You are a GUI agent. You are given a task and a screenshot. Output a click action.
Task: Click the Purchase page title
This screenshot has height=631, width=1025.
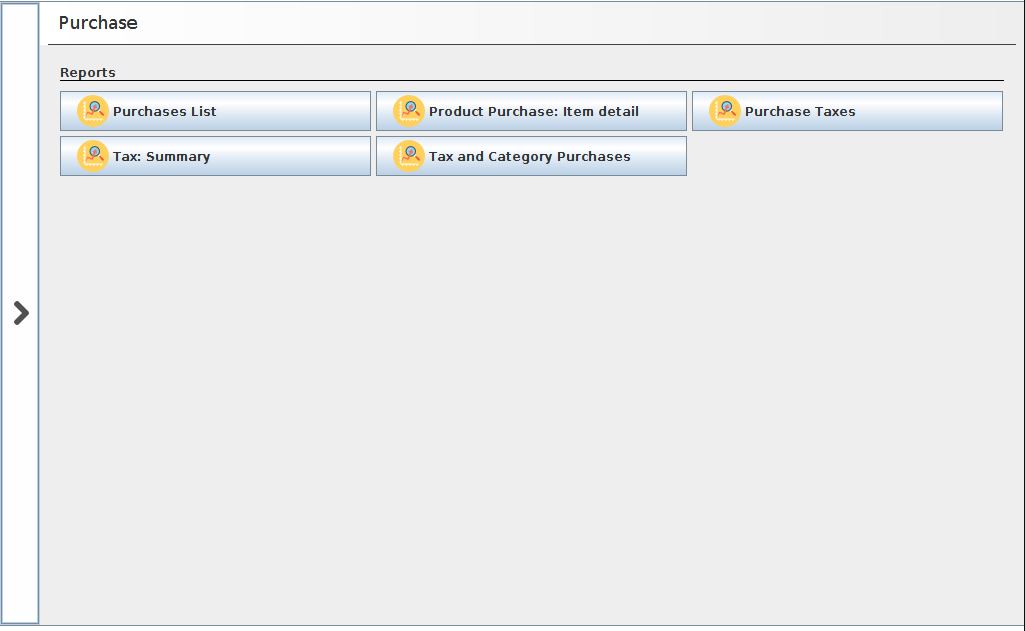[98, 23]
